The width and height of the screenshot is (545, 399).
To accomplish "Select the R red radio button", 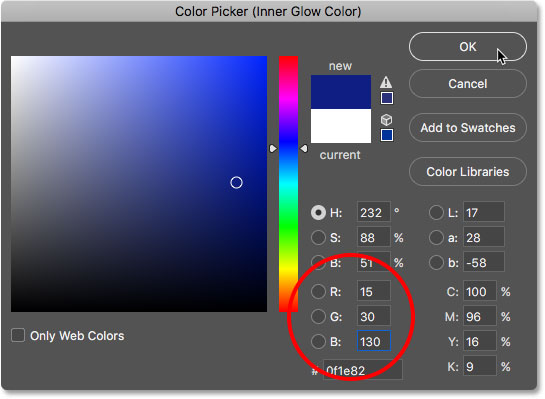I will click(318, 292).
